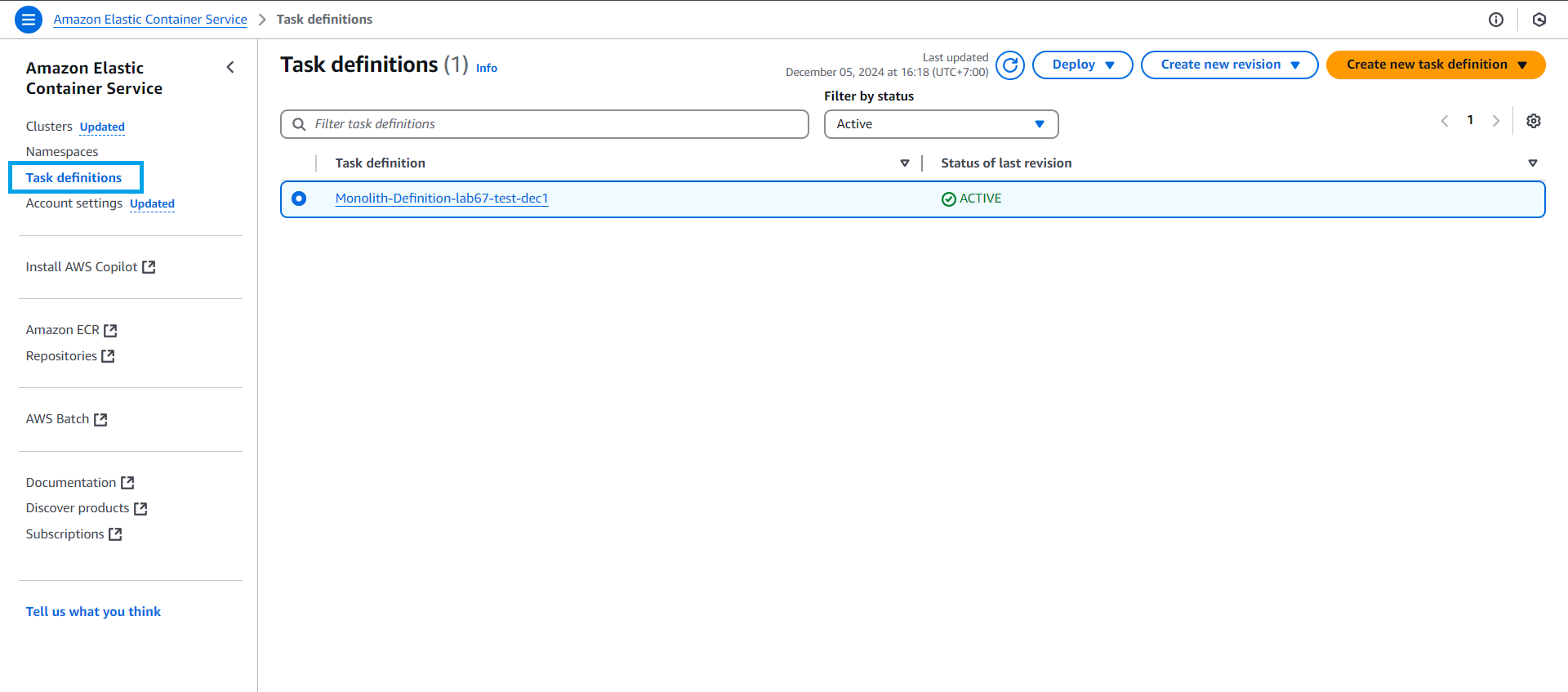Click the external link icon beside Subscriptions
Screen dimensions: 1568x692
pos(115,534)
